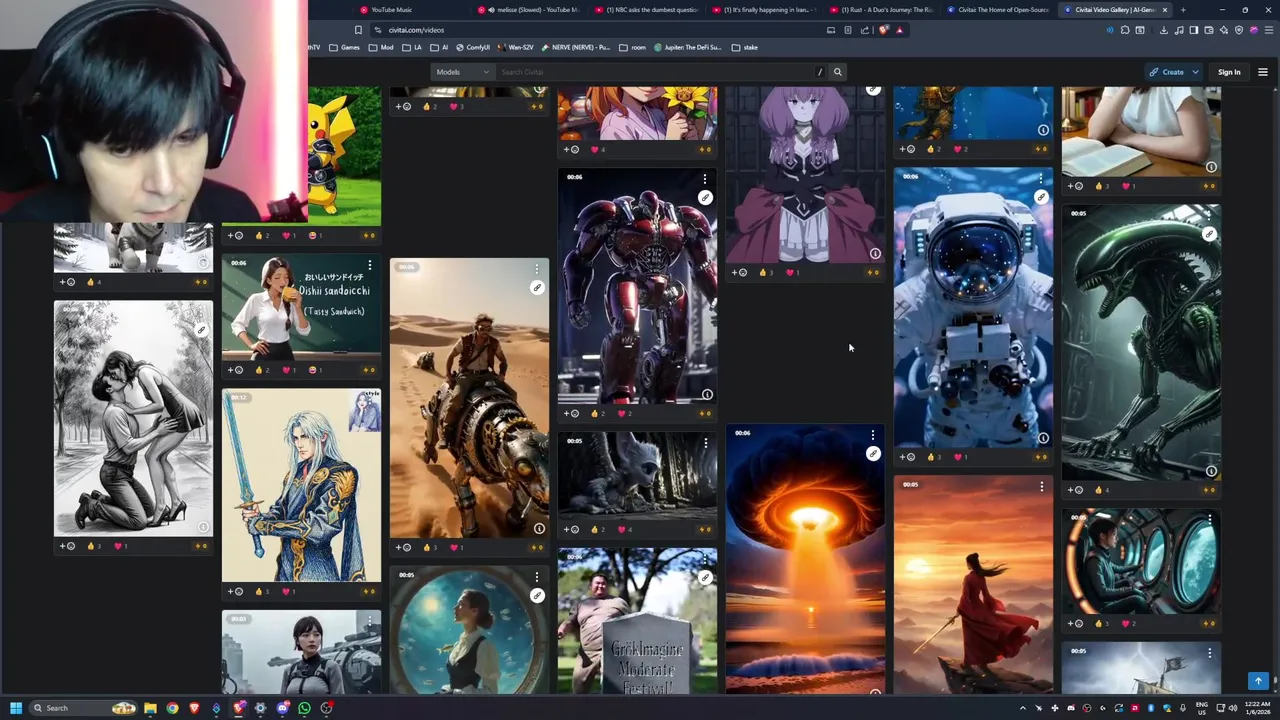Add reaction to desert rider video
1280x720 pixels.
[x=403, y=547]
